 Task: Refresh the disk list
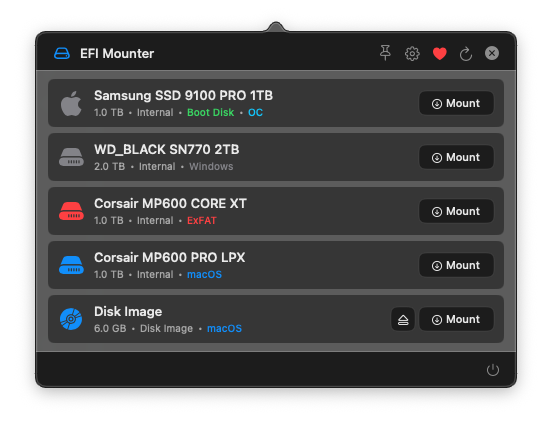[x=466, y=54]
